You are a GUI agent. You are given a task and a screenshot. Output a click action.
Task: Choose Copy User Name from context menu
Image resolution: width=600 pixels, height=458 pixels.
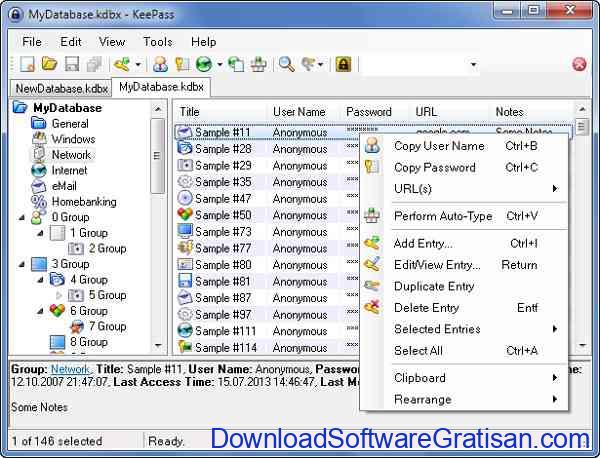coord(465,146)
